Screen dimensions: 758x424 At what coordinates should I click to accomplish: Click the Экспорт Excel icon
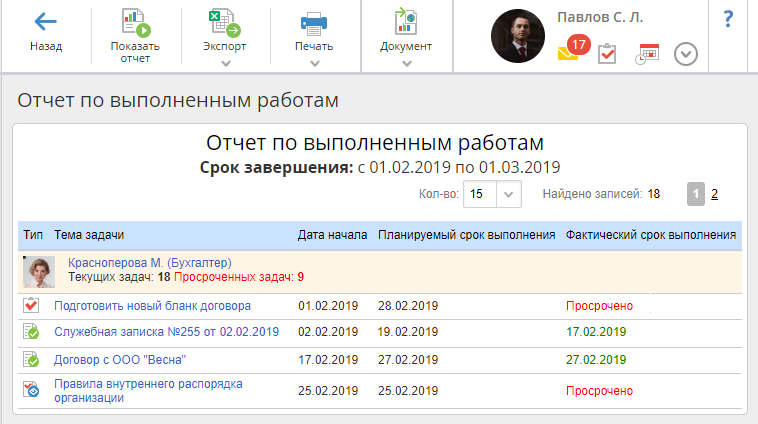[x=224, y=23]
